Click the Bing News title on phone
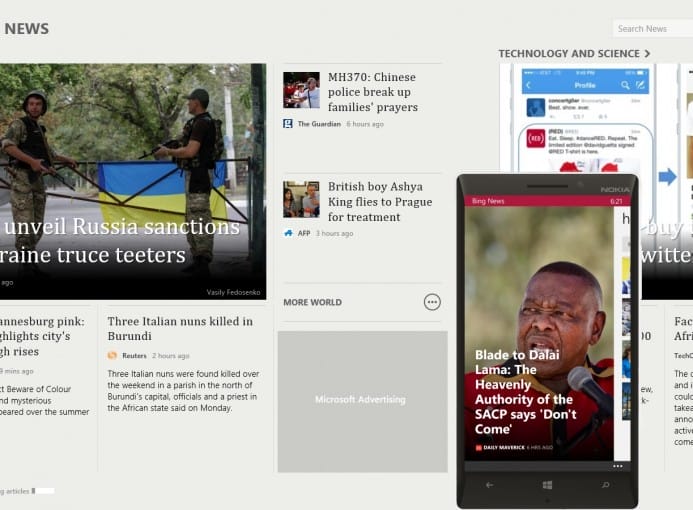The height and width of the screenshot is (510, 693). 488,201
